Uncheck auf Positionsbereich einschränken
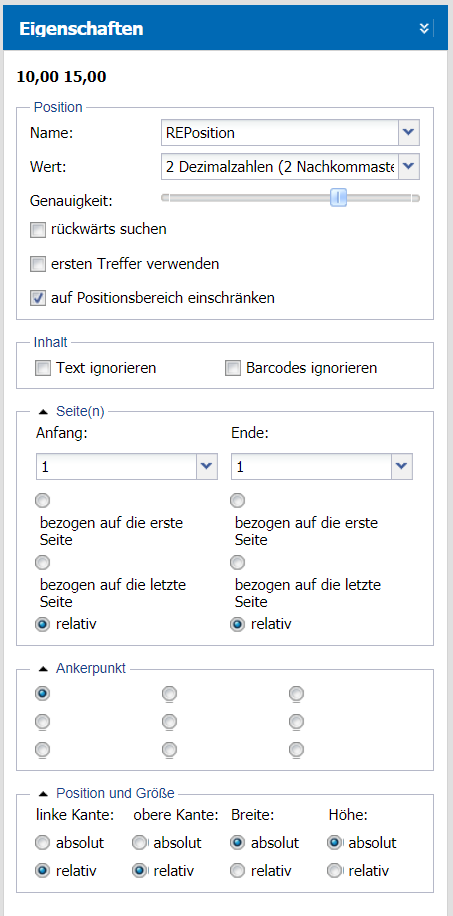Screen dimensions: 453x916 click(38, 299)
